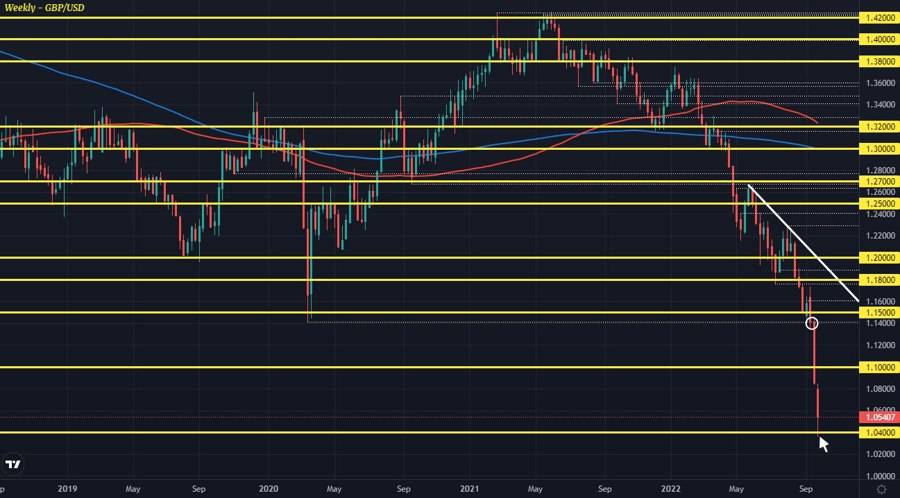Click the 1.30000 price level label
This screenshot has height=498, width=900.
point(879,149)
